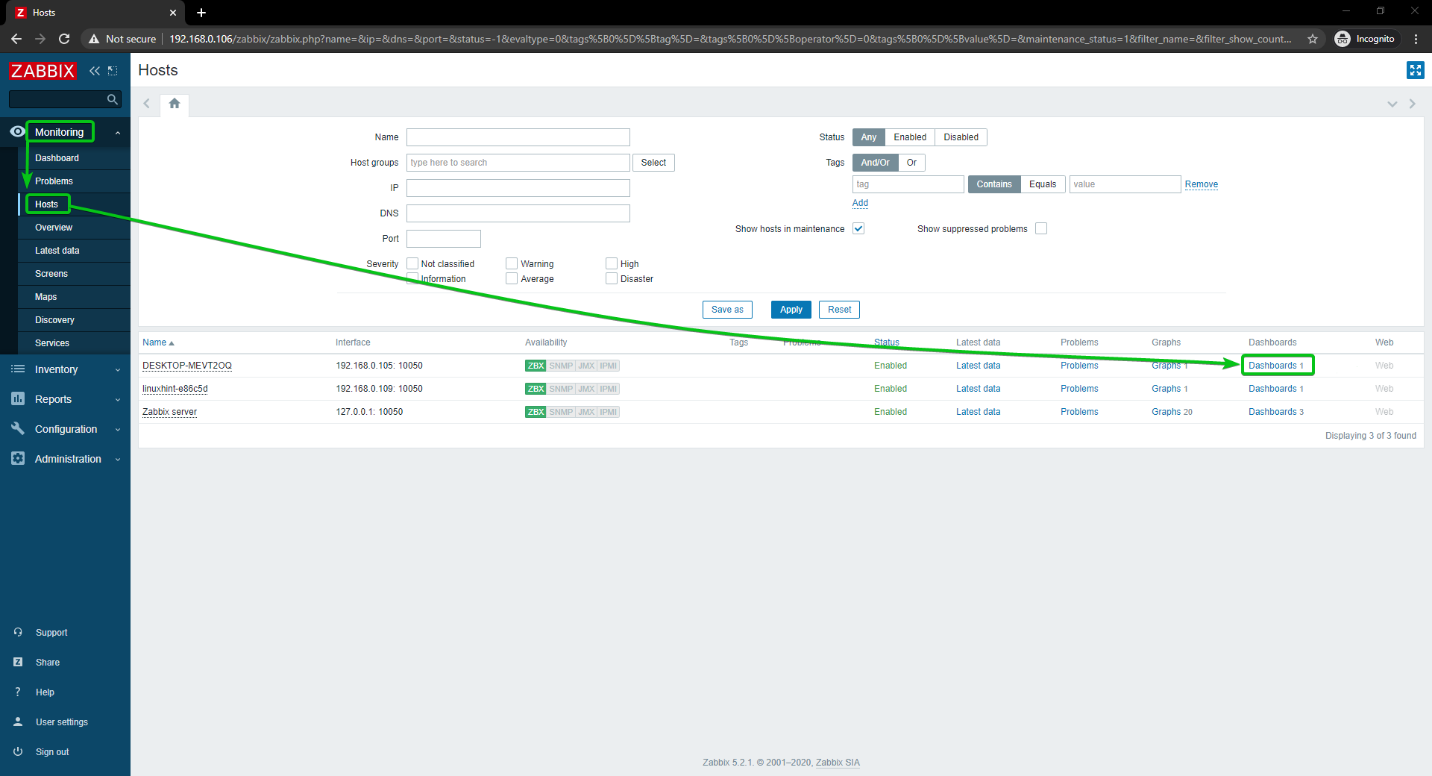Open Dashboard under Monitoring

click(57, 158)
